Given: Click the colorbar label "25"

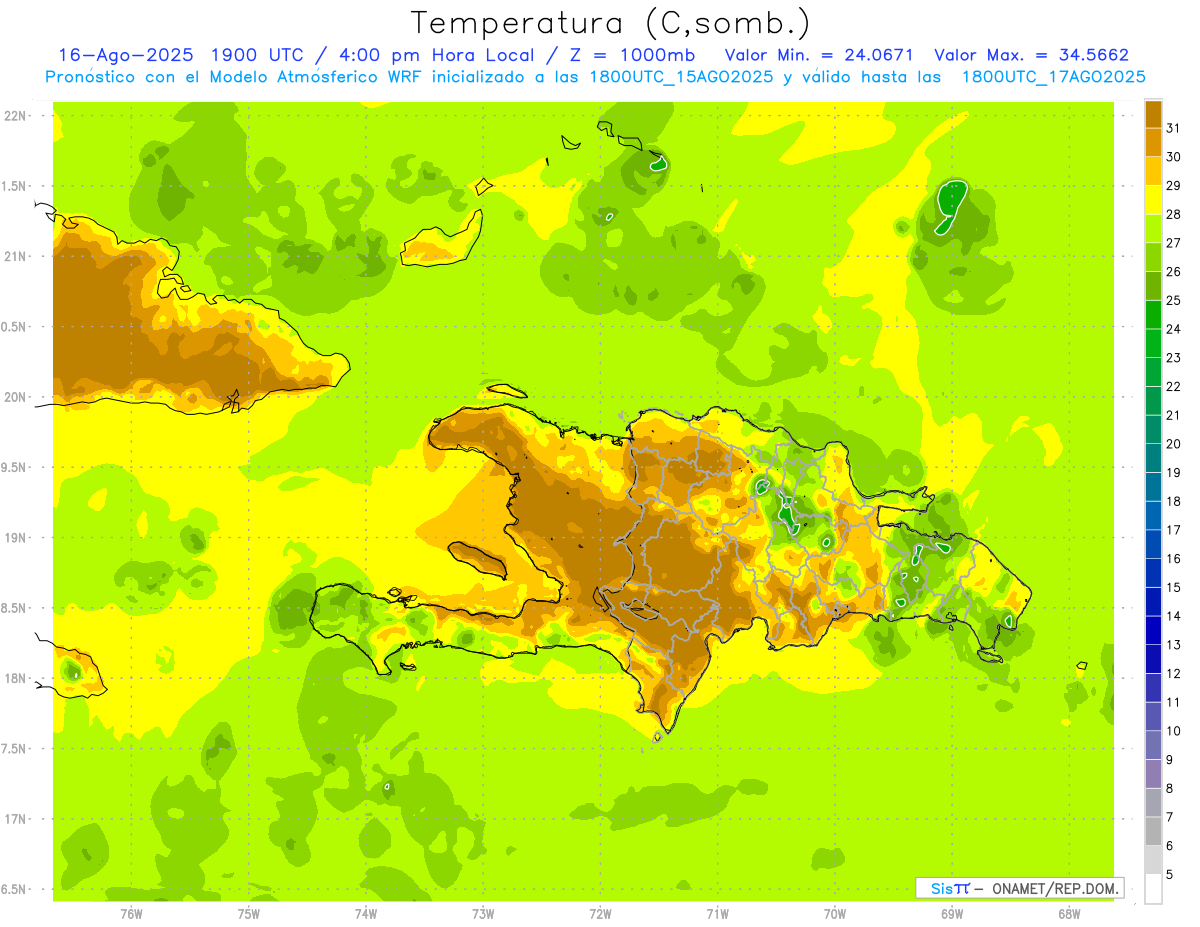Looking at the screenshot, I should click(1174, 300).
